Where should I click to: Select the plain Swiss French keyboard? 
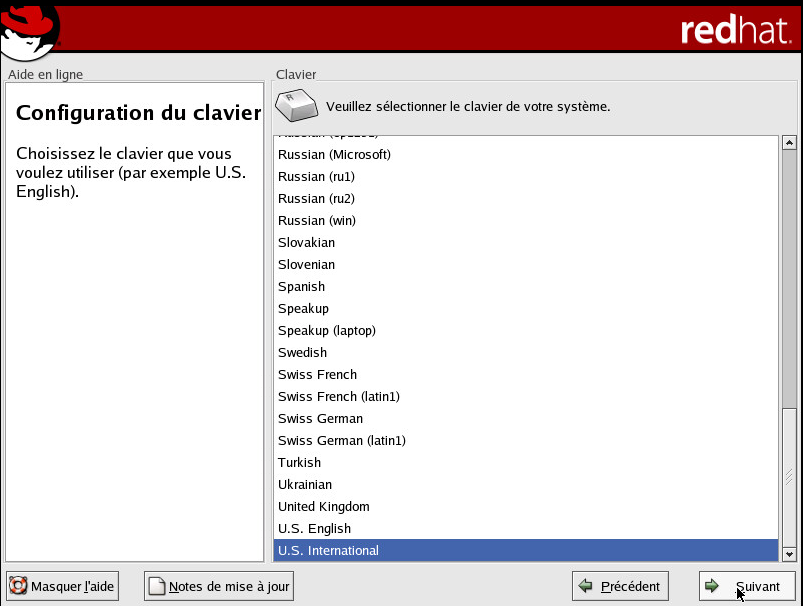[526, 375]
